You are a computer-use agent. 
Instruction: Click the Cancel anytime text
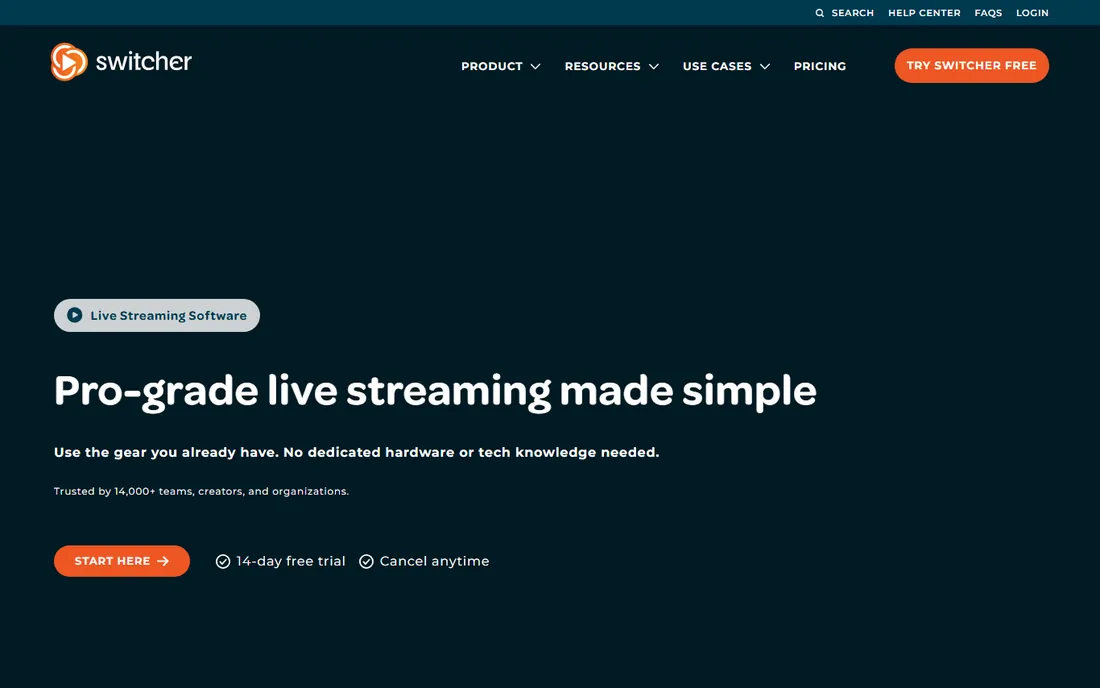[434, 561]
